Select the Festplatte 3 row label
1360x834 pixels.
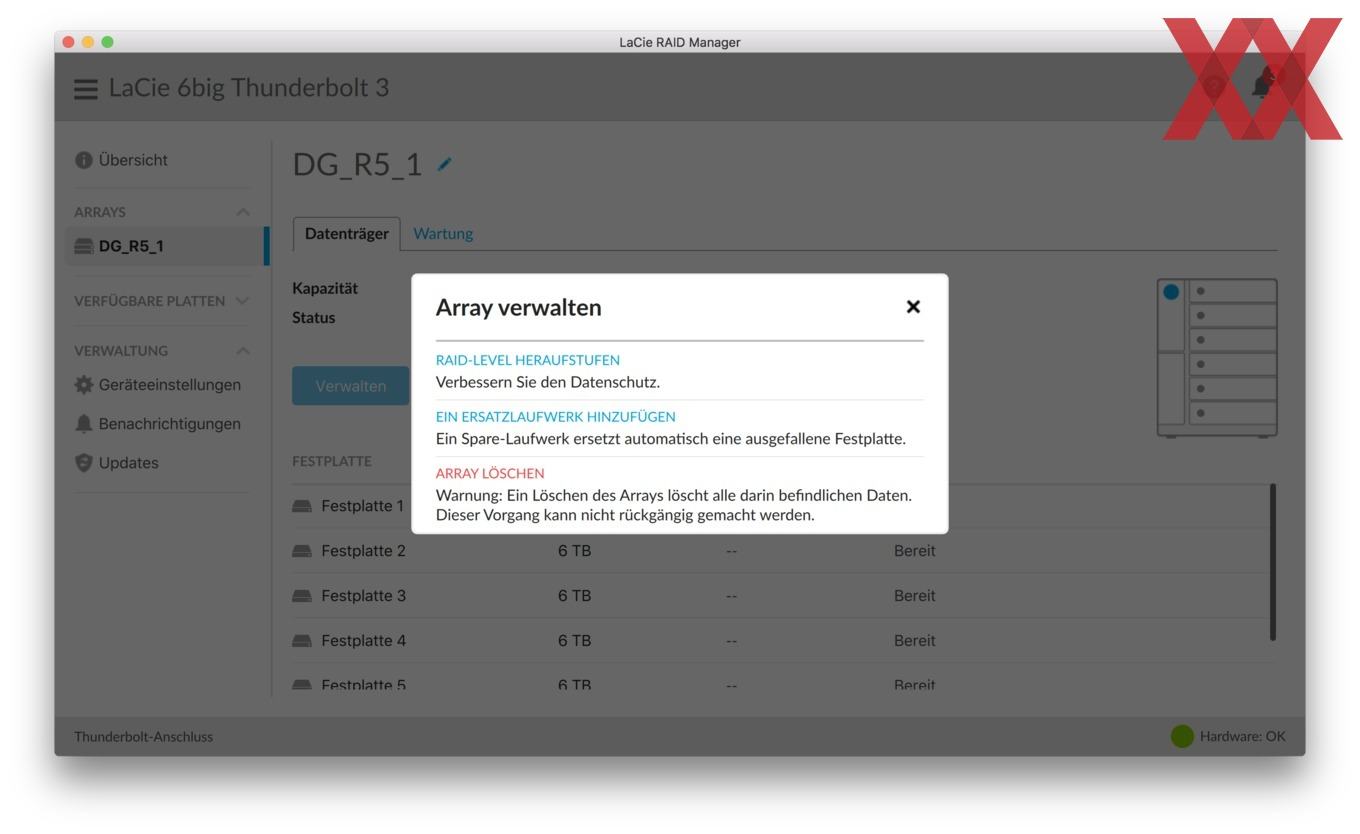tap(363, 596)
